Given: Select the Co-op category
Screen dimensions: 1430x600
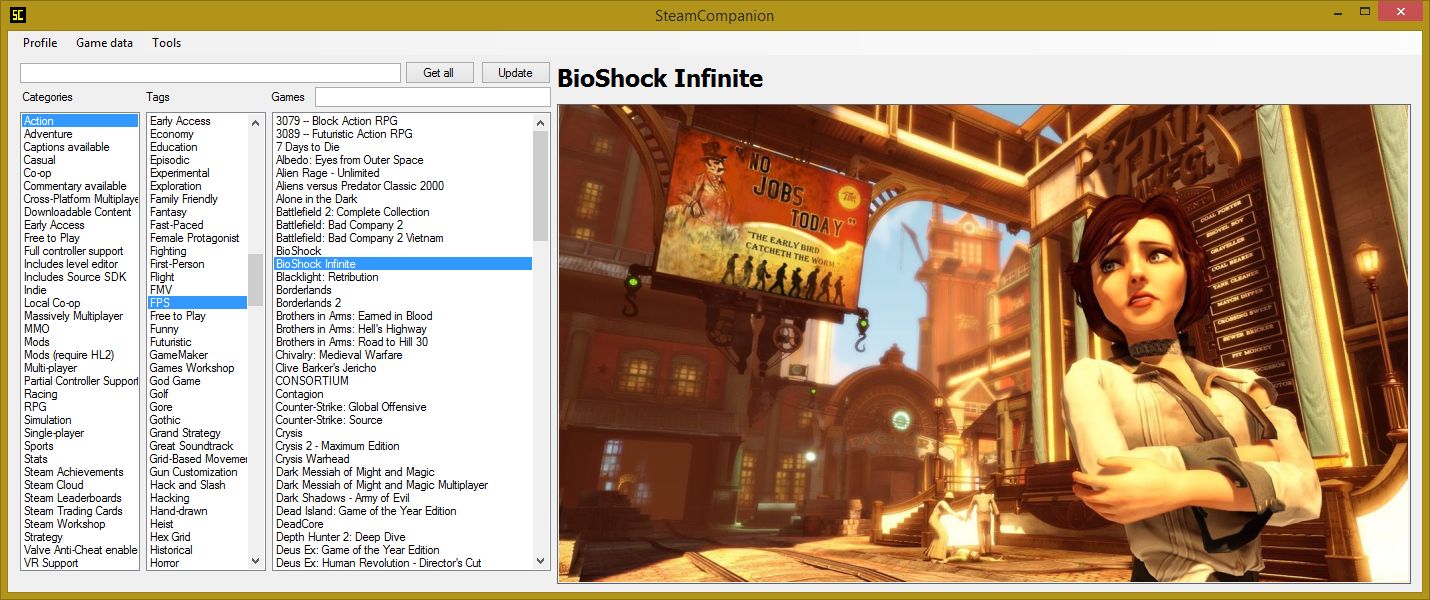Looking at the screenshot, I should coord(80,173).
